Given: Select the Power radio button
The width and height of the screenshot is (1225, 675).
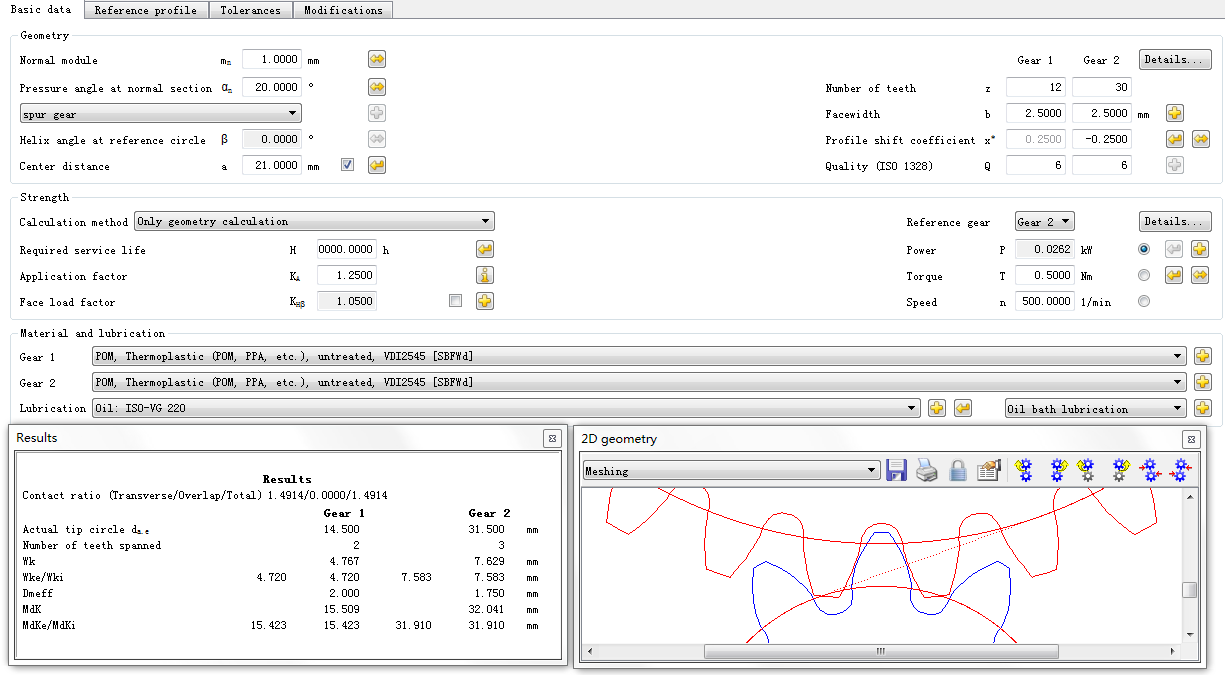Looking at the screenshot, I should pyautogui.click(x=1144, y=249).
